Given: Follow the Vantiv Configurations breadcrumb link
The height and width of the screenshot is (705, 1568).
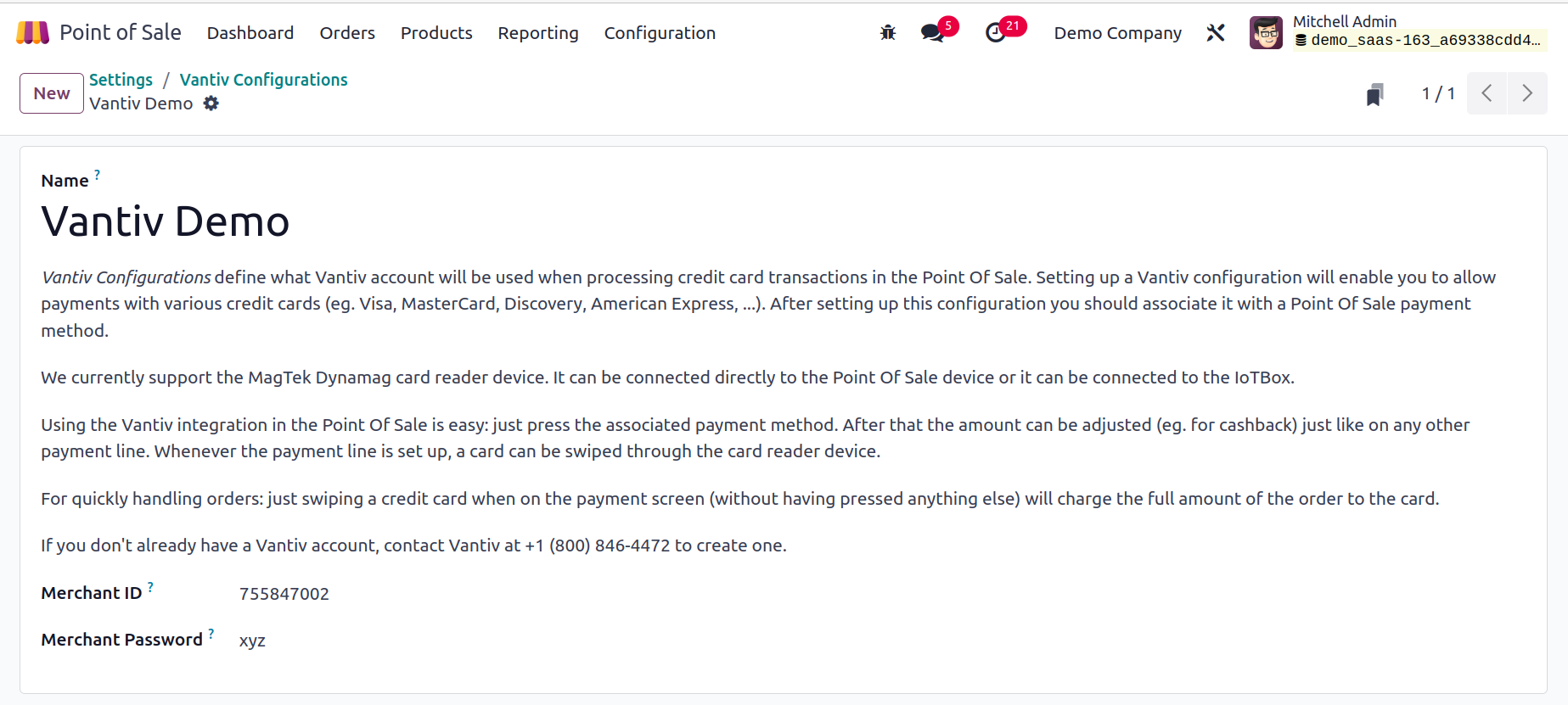Looking at the screenshot, I should pos(263,80).
